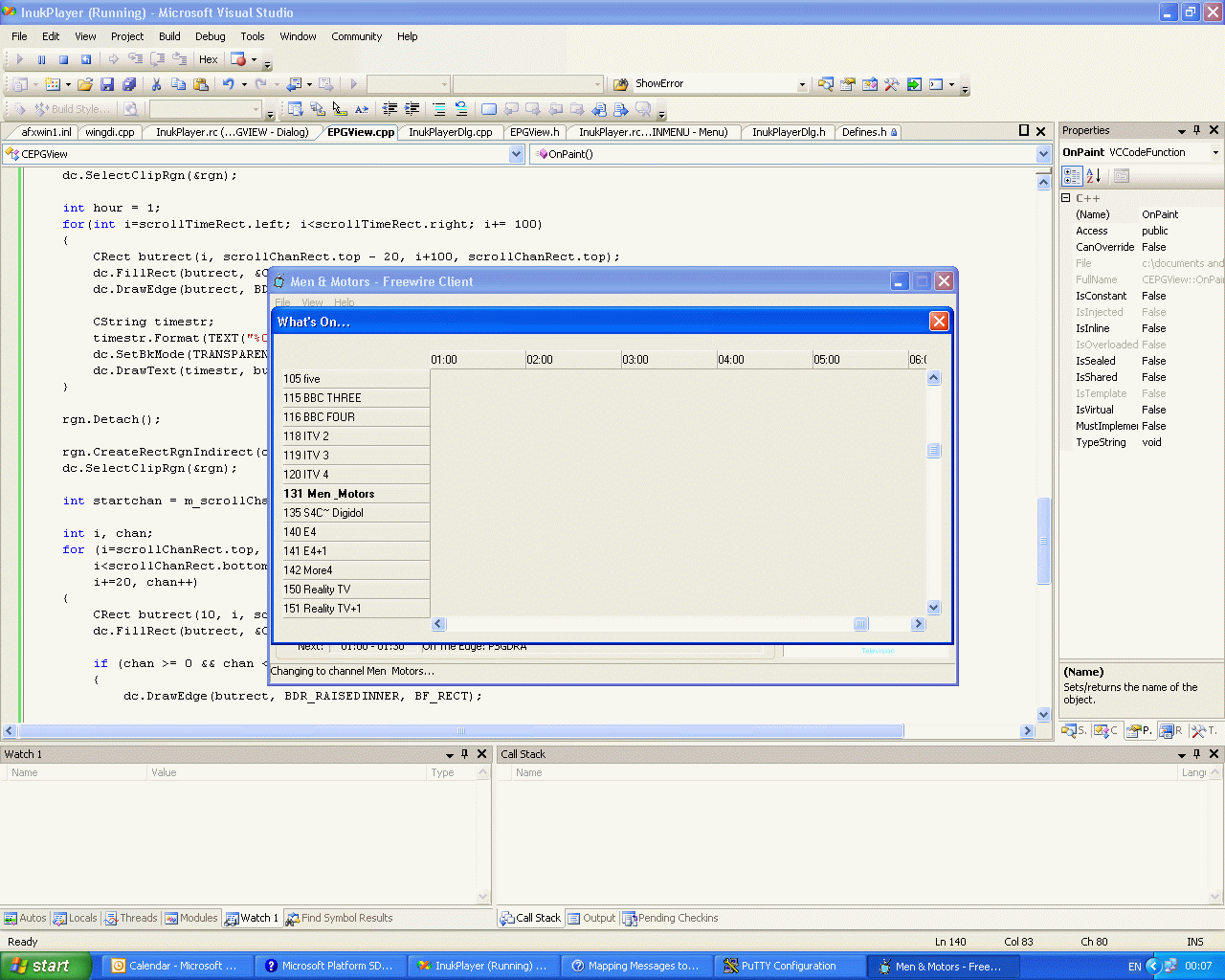
Task: Switch to the EPGView.h tab
Action: point(534,132)
